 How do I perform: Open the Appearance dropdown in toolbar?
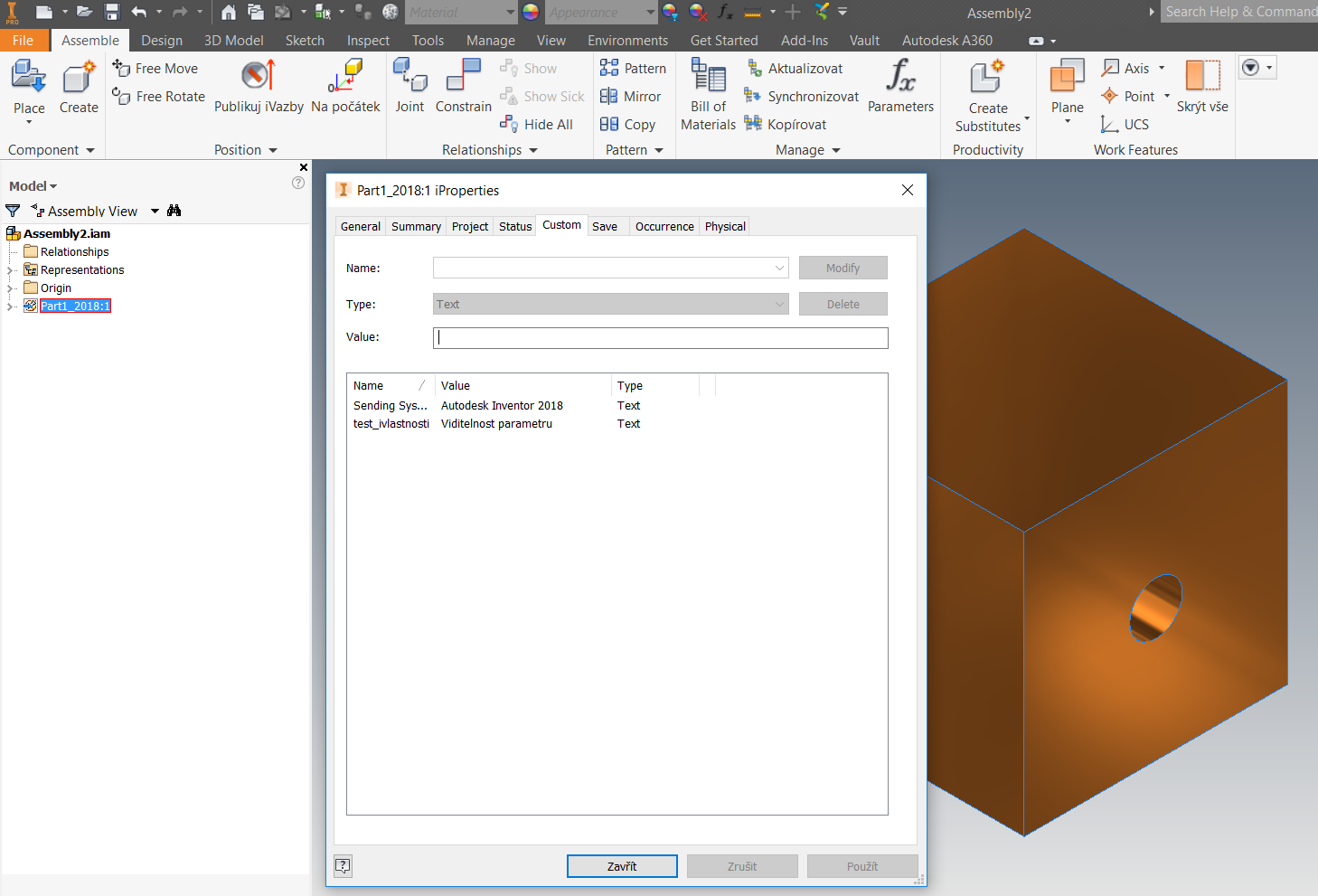(651, 12)
